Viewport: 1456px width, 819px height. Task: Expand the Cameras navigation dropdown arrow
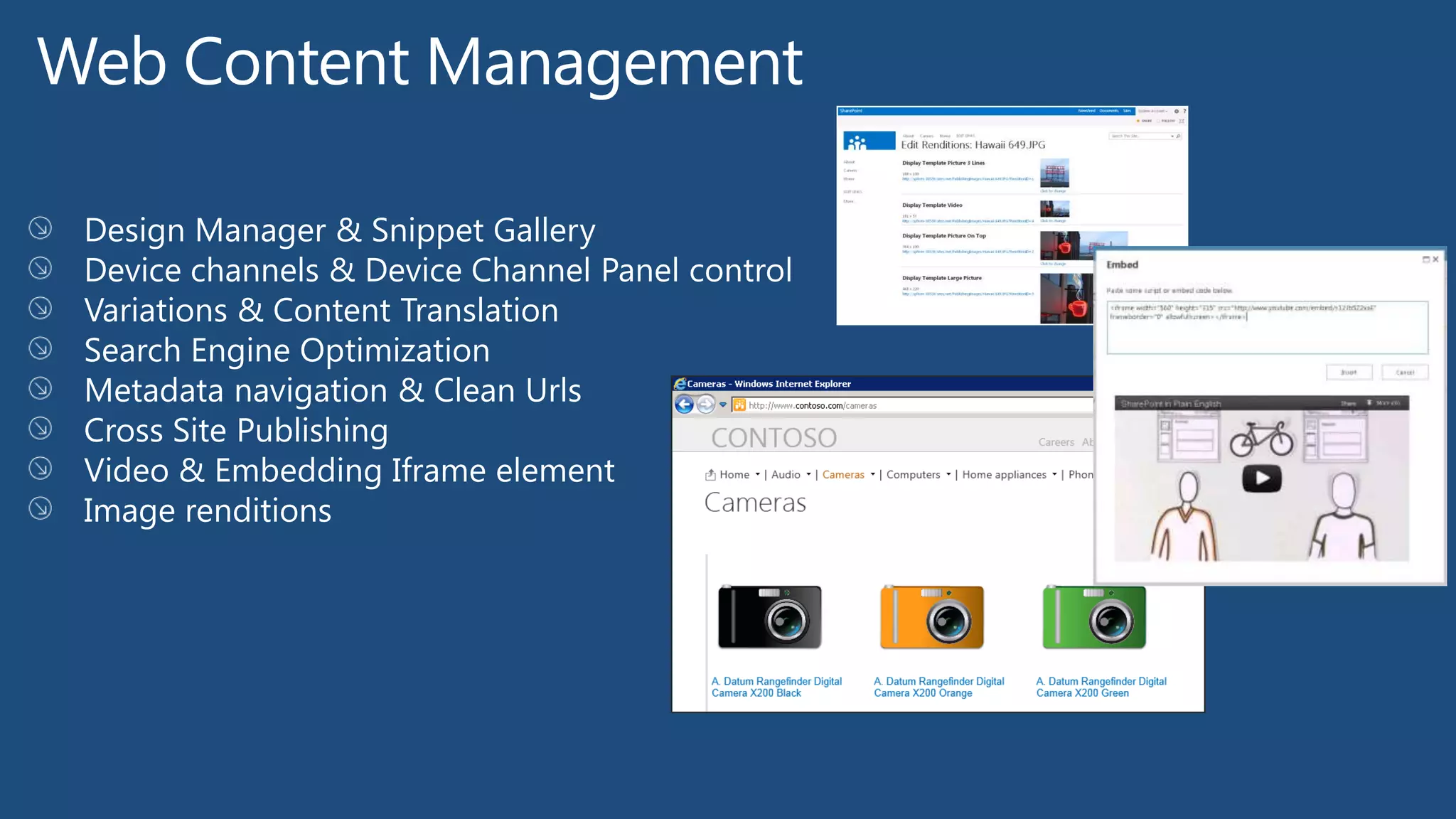point(873,474)
